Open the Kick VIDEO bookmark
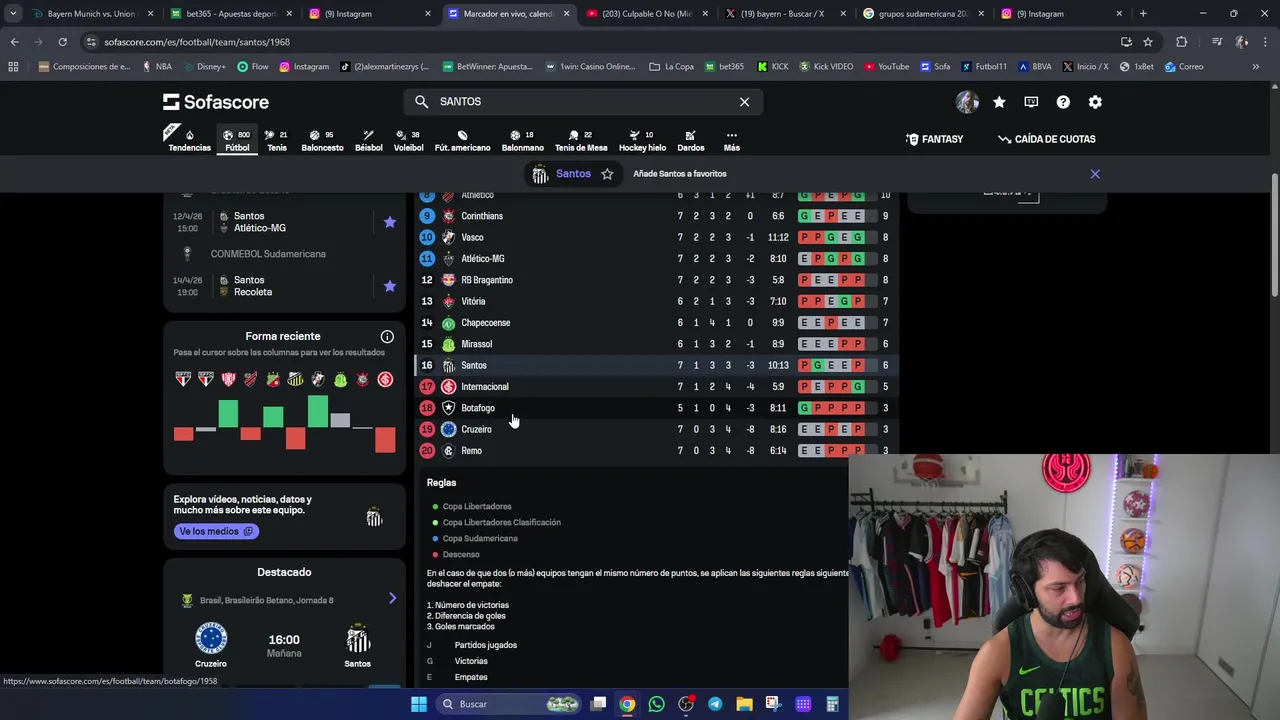The width and height of the screenshot is (1280, 720). tap(825, 66)
